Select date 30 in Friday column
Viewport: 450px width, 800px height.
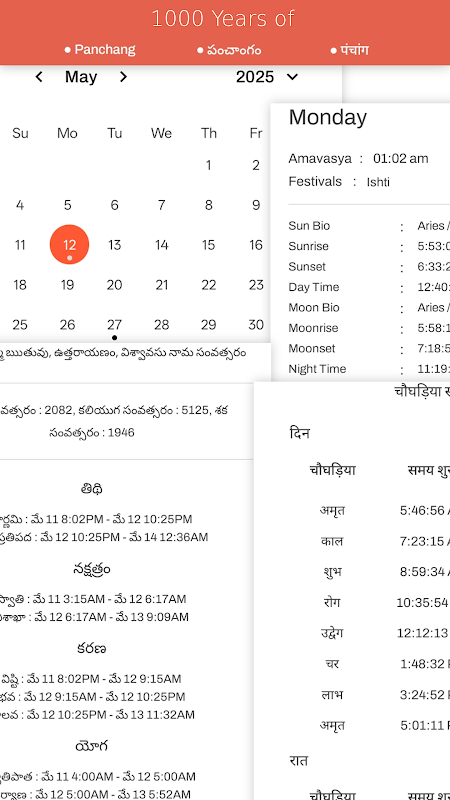click(256, 325)
